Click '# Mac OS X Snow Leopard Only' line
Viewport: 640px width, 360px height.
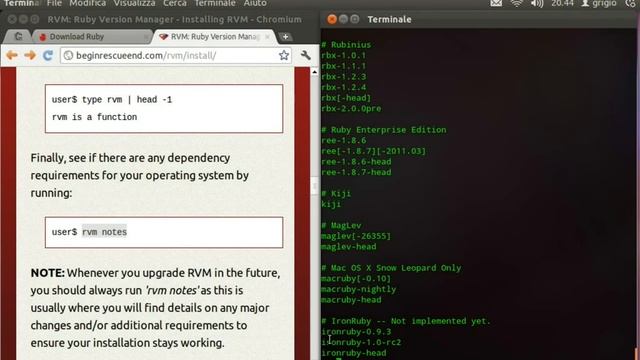point(391,268)
